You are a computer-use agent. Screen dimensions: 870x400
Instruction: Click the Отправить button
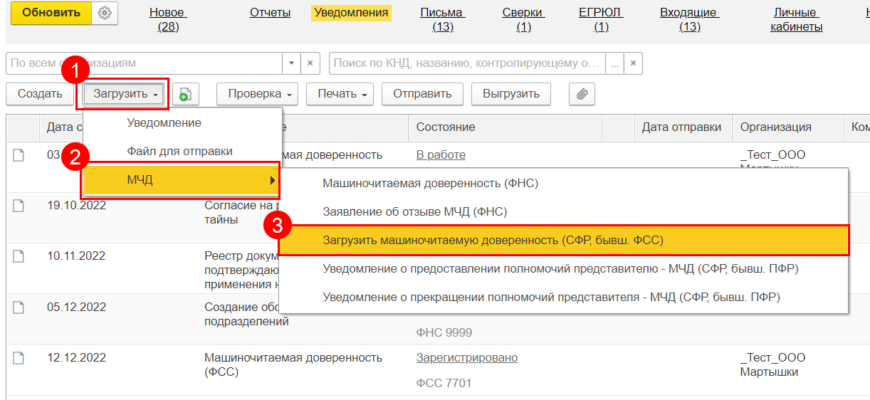click(x=422, y=94)
